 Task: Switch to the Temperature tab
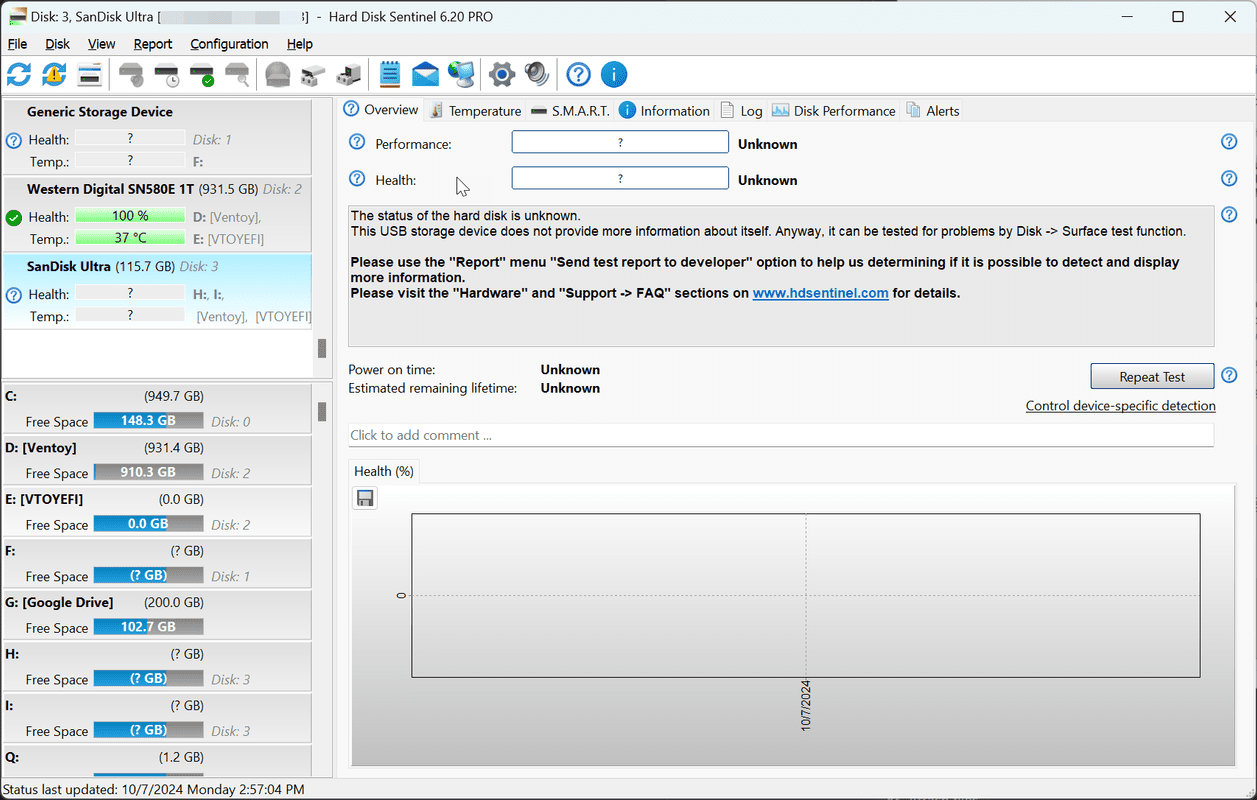475,111
